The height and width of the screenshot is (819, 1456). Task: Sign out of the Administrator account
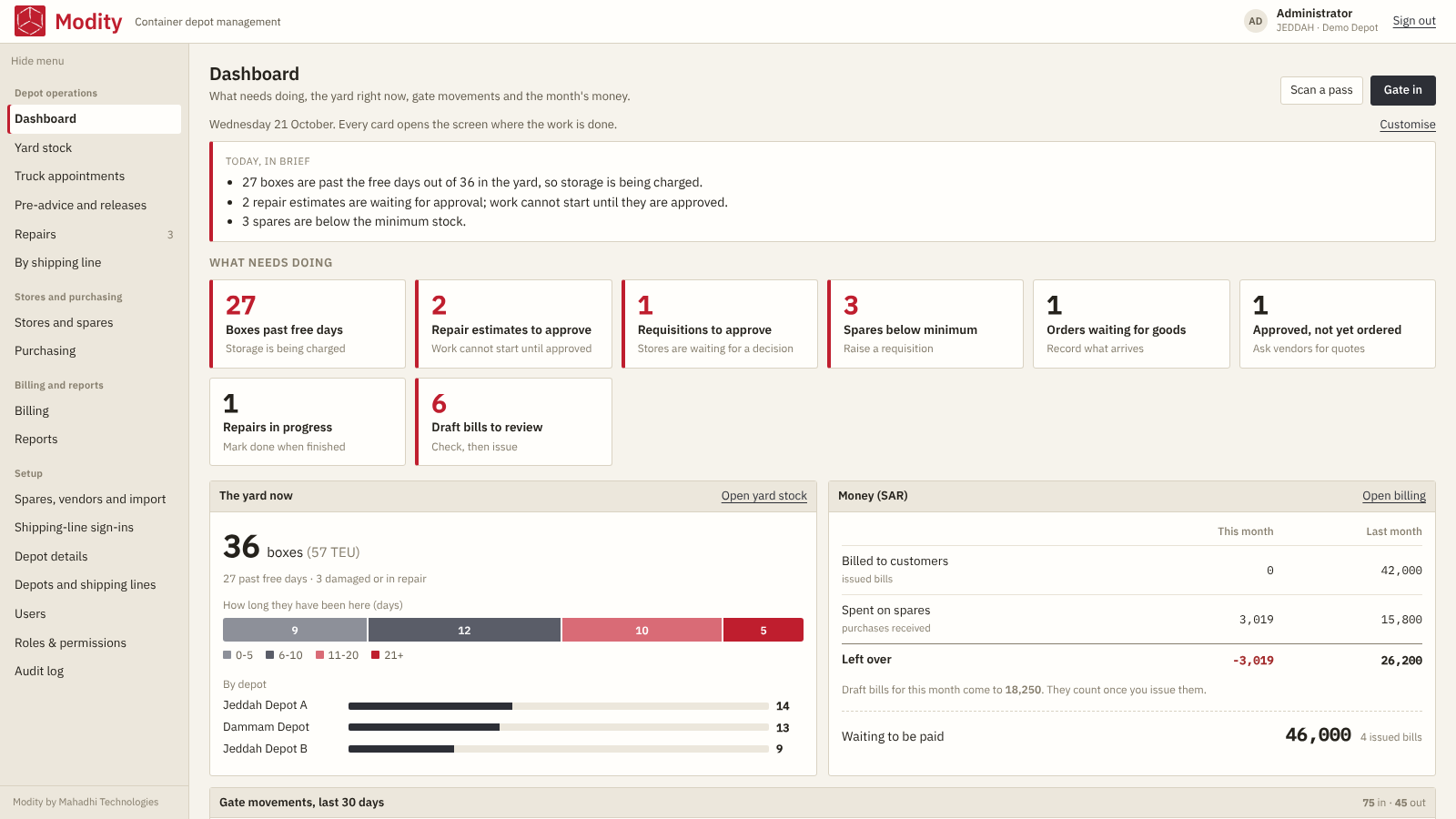1414,21
